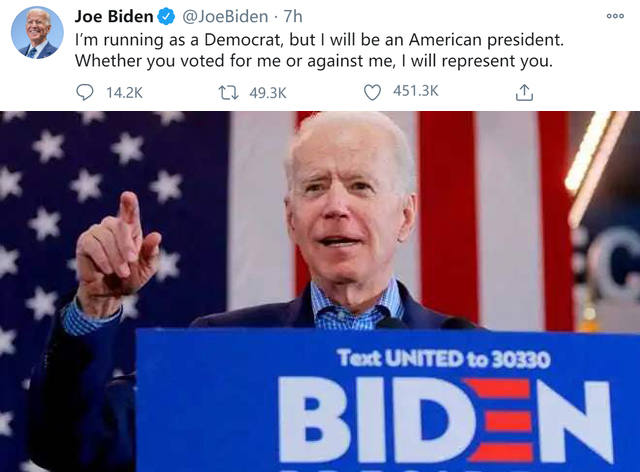Click the 451.3K likes count
640x472 pixels.
(416, 91)
